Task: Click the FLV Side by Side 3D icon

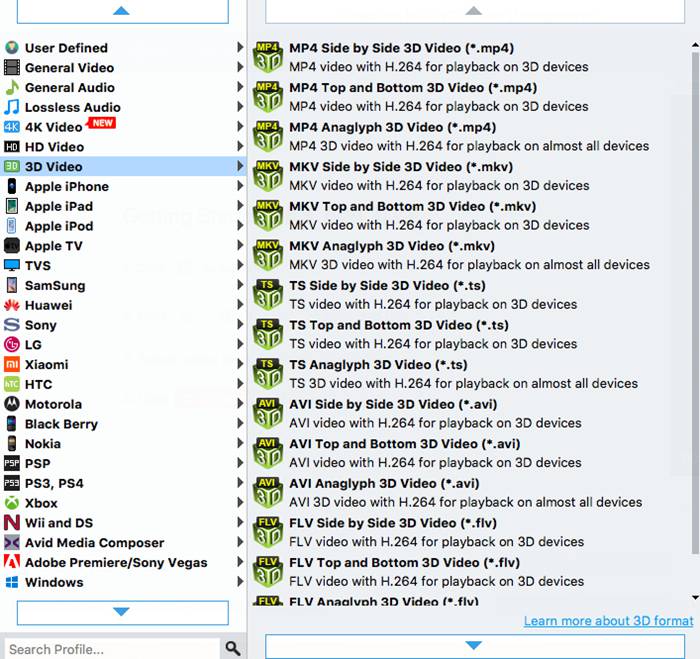Action: click(268, 532)
